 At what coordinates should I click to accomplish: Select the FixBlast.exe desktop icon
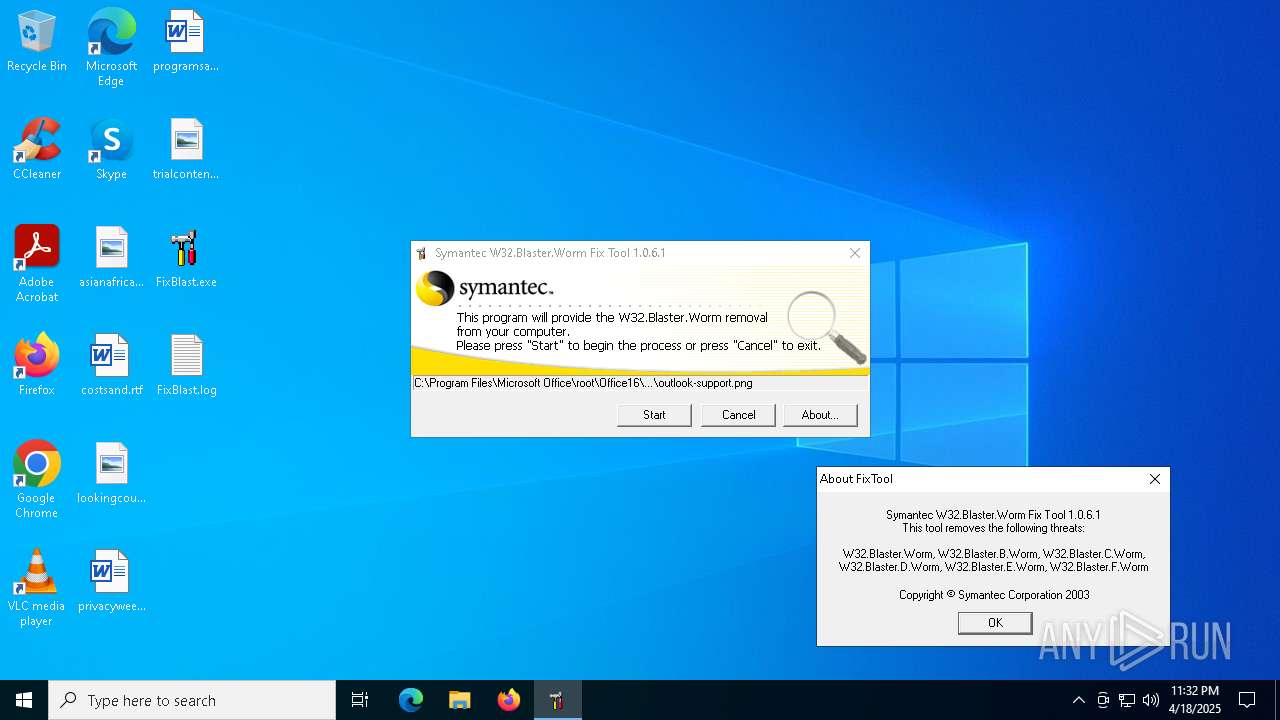click(186, 258)
